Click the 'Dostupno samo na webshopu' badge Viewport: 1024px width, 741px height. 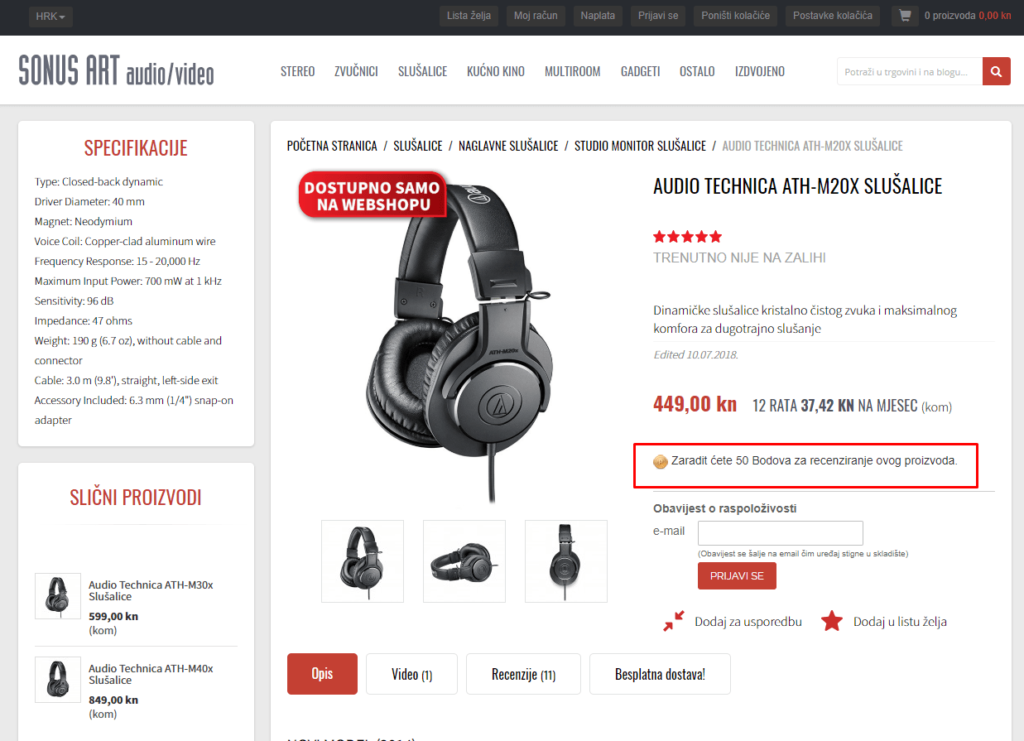point(372,195)
